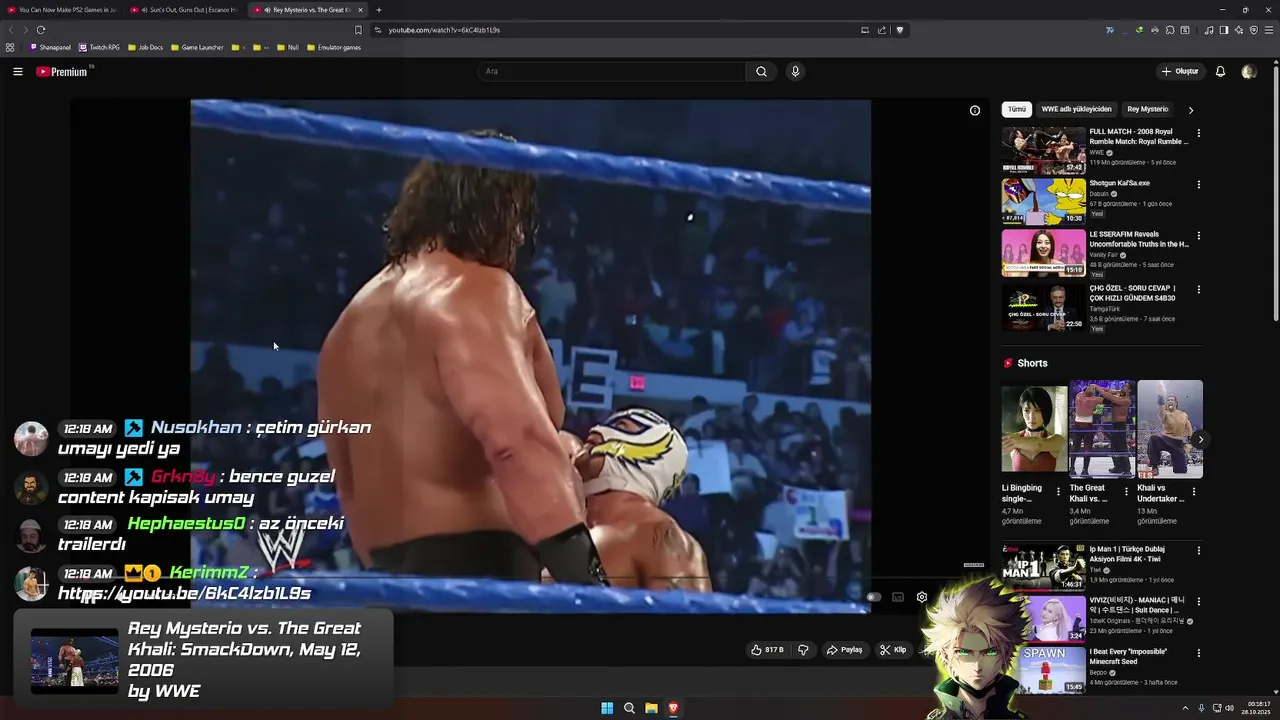1280x720 pixels.
Task: Open video player settings gear
Action: pos(922,597)
